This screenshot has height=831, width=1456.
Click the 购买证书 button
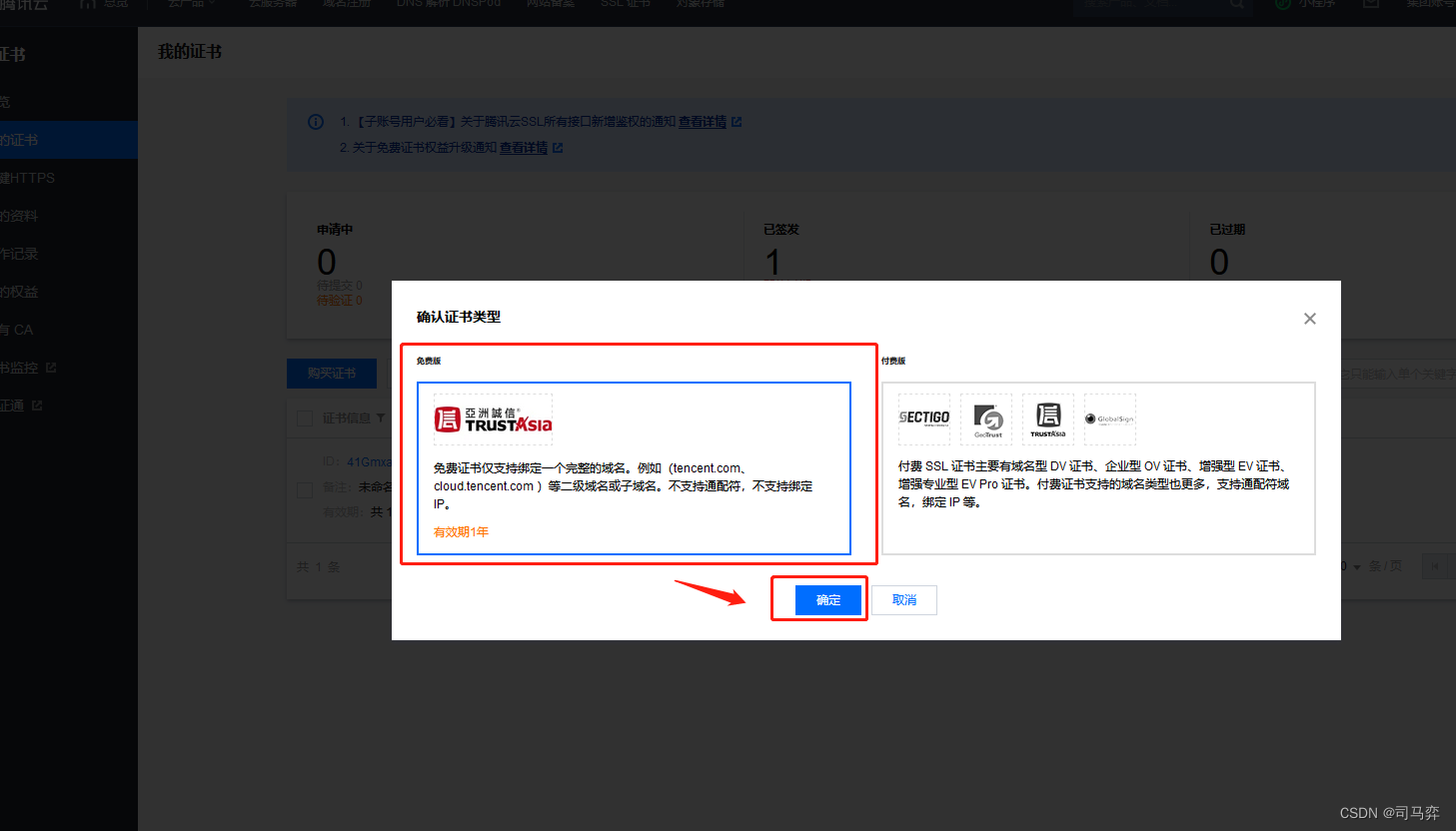coord(332,374)
